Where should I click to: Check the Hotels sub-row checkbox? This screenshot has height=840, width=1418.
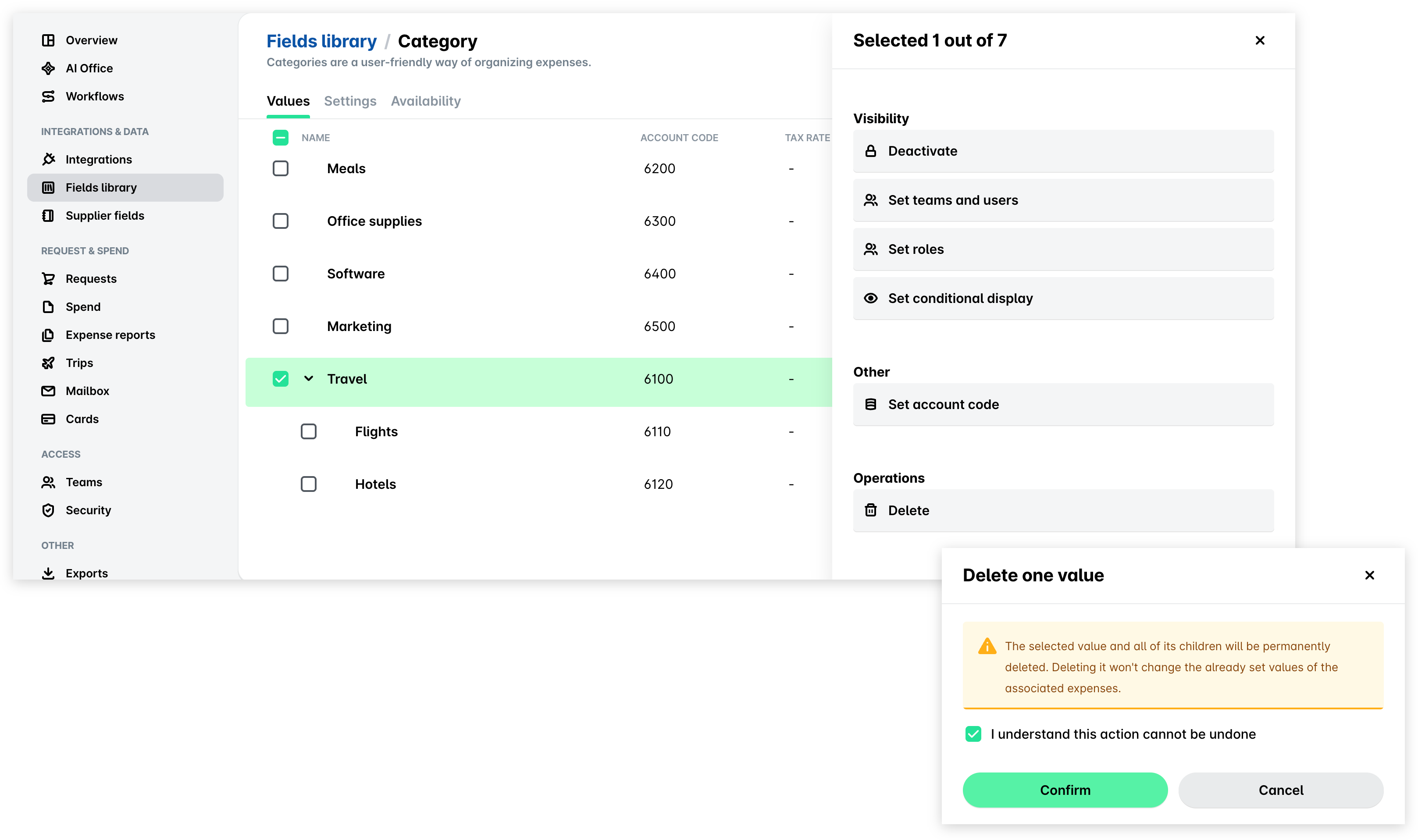[x=309, y=484]
